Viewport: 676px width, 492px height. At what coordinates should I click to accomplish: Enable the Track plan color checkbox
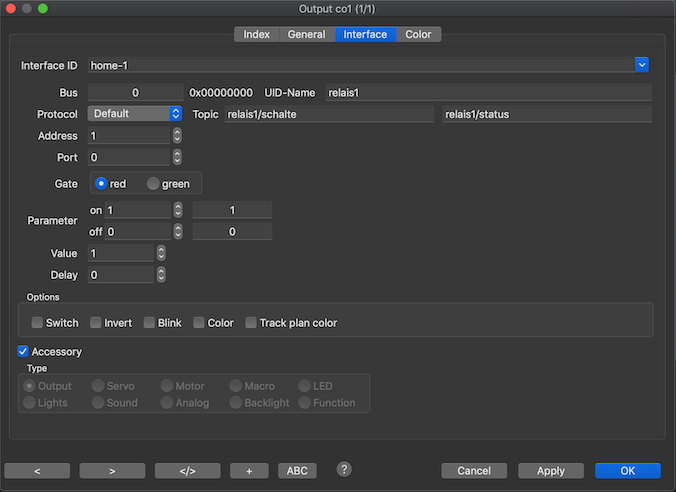click(251, 323)
